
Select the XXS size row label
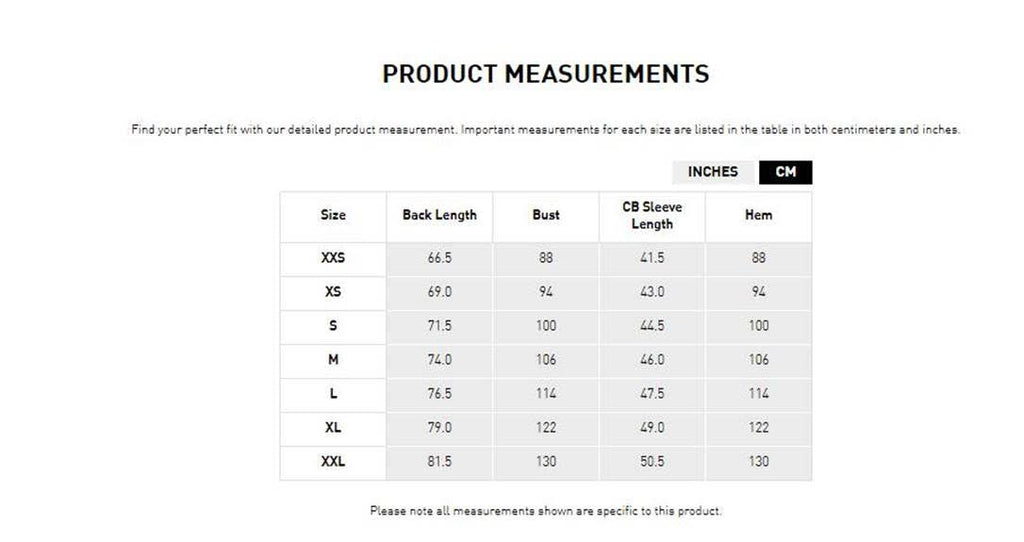[333, 258]
